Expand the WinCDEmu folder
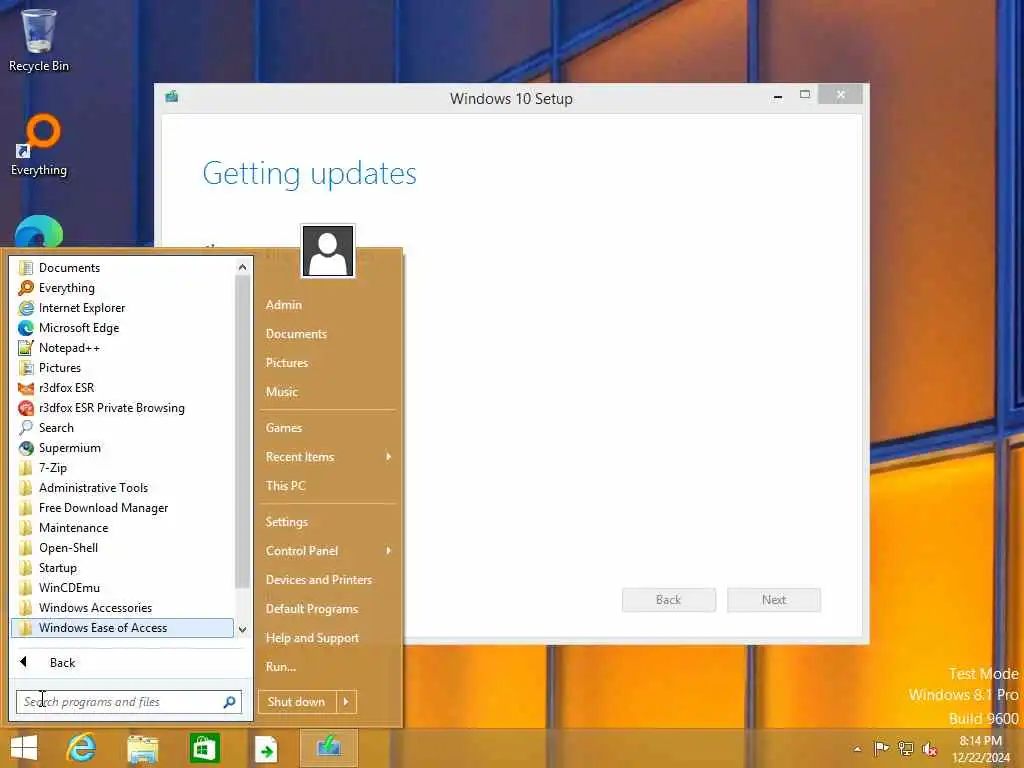The height and width of the screenshot is (768, 1024). coord(123,588)
